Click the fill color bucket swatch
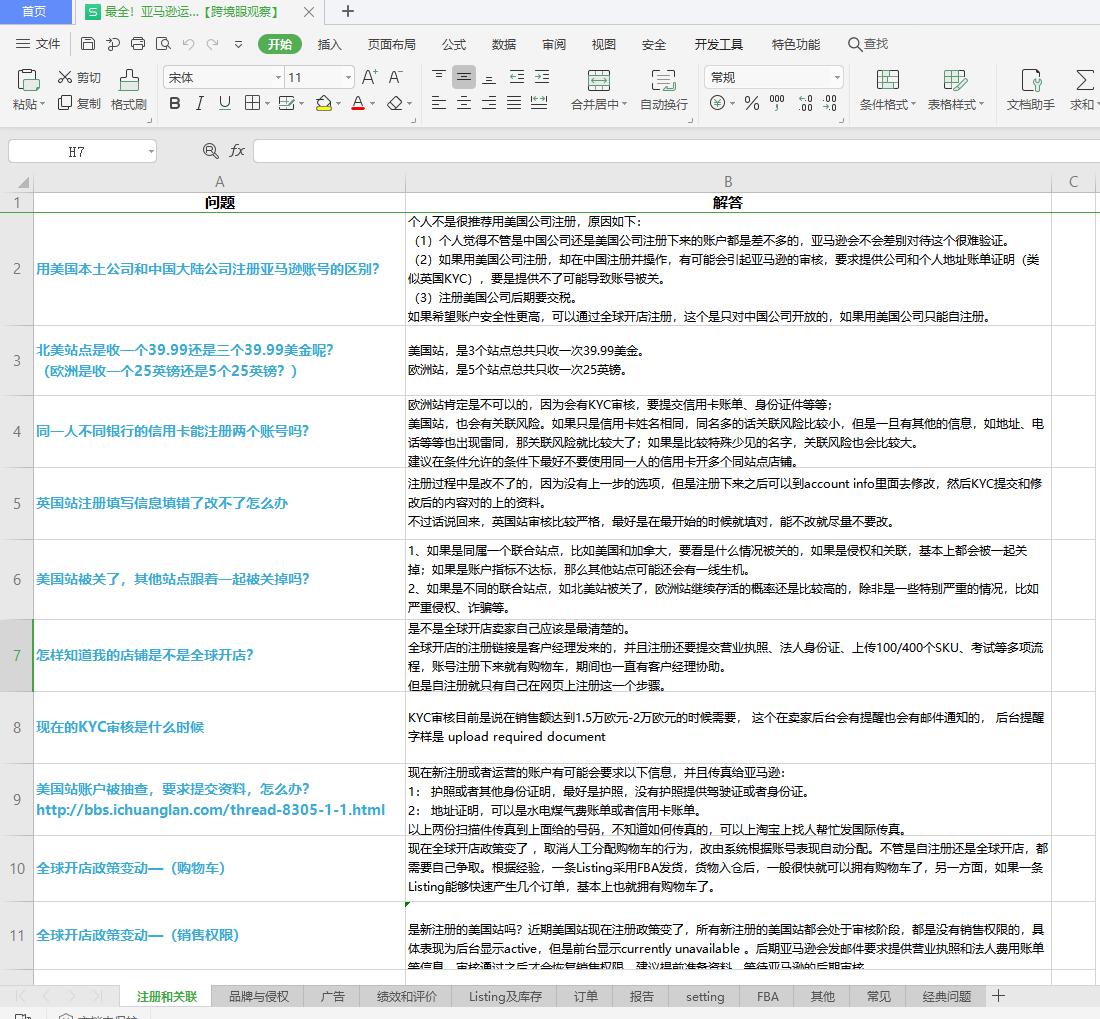The height and width of the screenshot is (1019, 1100). 323,103
